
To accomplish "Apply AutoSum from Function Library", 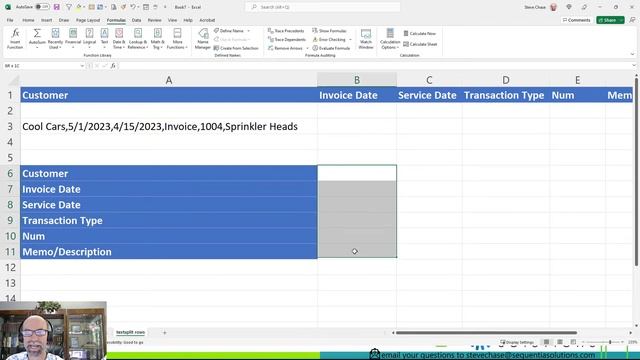I will [37, 39].
